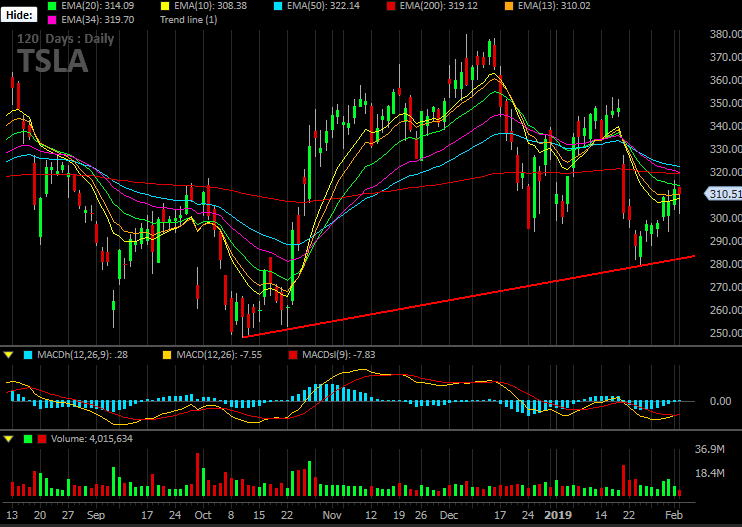The width and height of the screenshot is (742, 527).
Task: Click the 36.9M volume axis label
Action: (709, 449)
